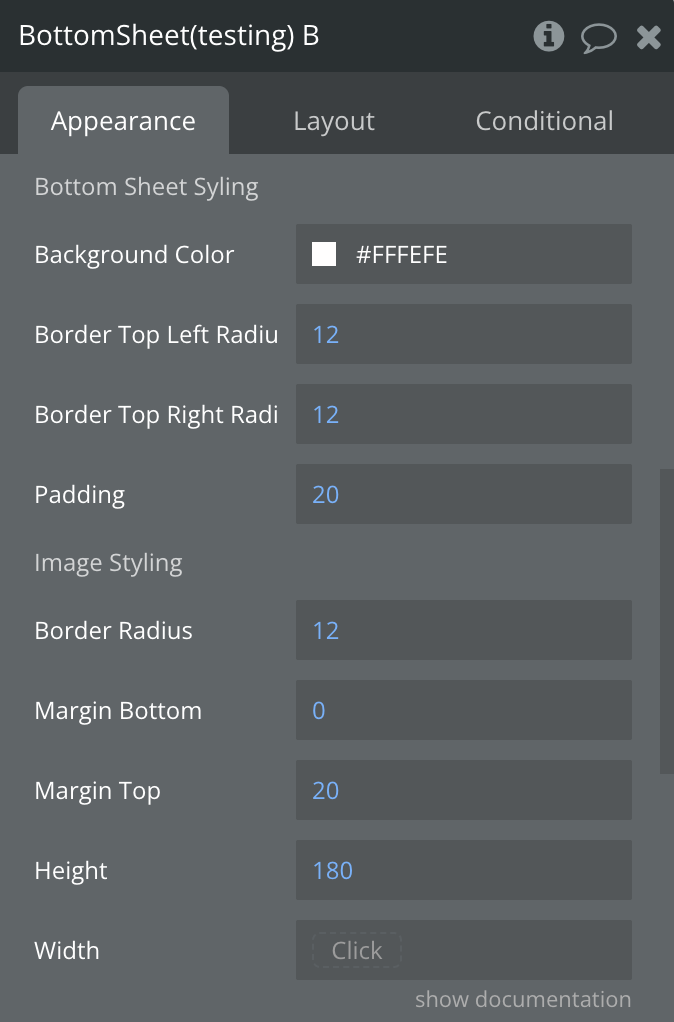674x1022 pixels.
Task: Click the panel's vertical scrollbar
Action: coord(664,620)
